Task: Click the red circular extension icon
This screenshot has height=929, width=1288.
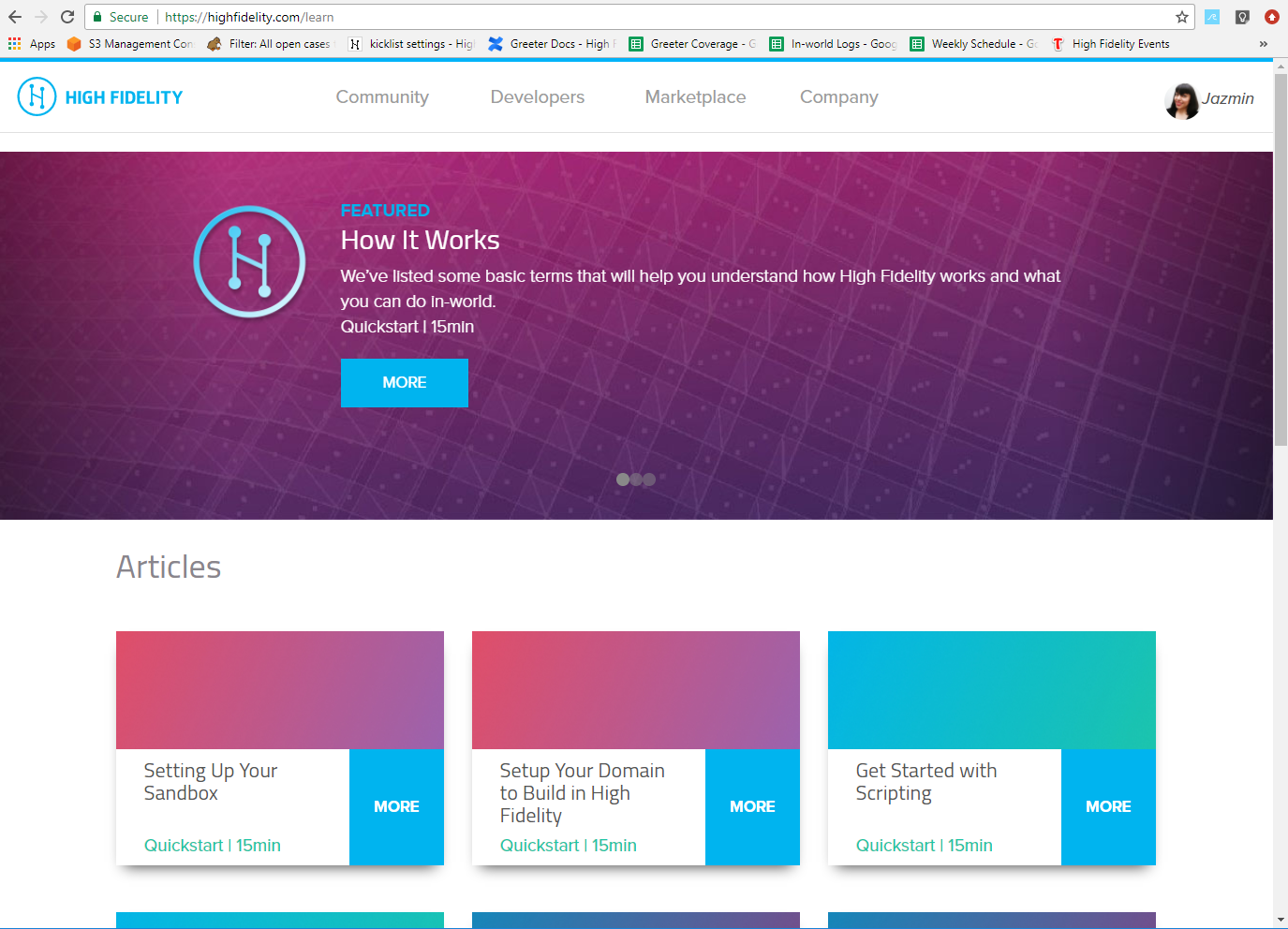Action: click(x=1271, y=17)
